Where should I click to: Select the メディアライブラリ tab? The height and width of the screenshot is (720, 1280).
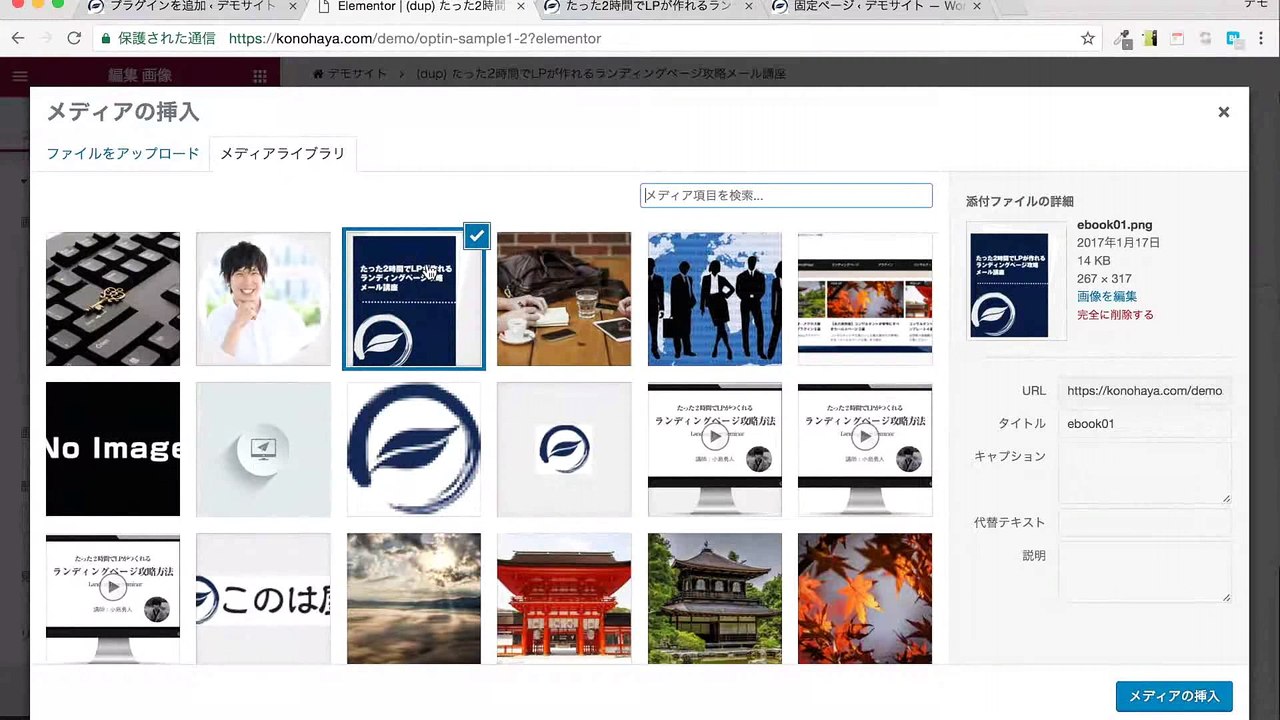pos(283,154)
